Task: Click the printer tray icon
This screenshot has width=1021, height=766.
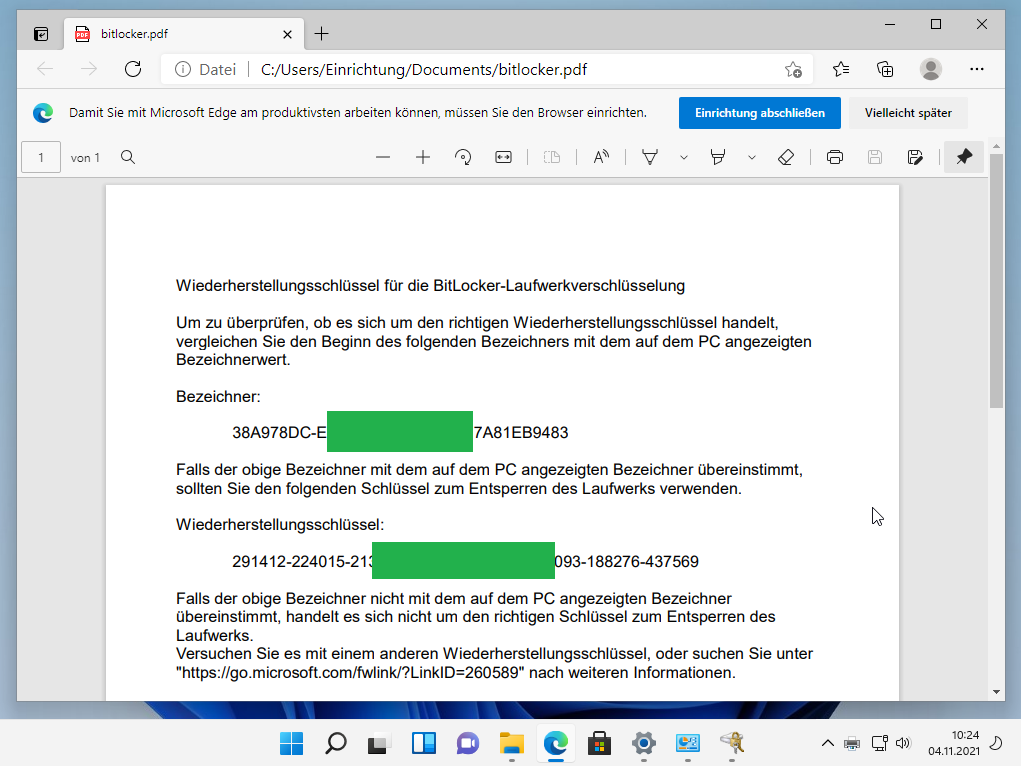Action: pos(852,743)
